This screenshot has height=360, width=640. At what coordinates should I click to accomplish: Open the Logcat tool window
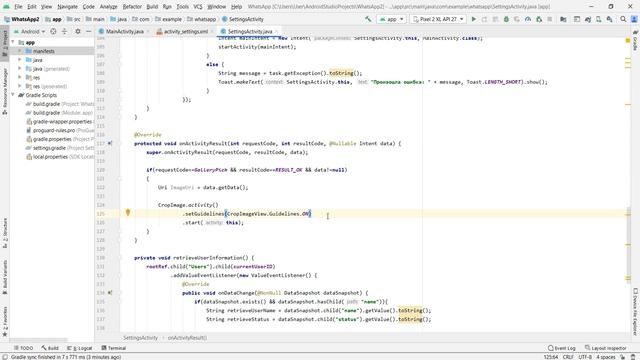click(x=80, y=348)
